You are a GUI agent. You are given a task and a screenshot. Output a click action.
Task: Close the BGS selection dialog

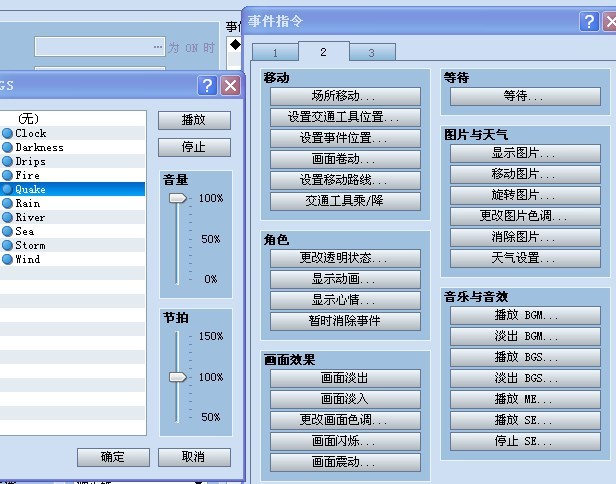tap(231, 85)
